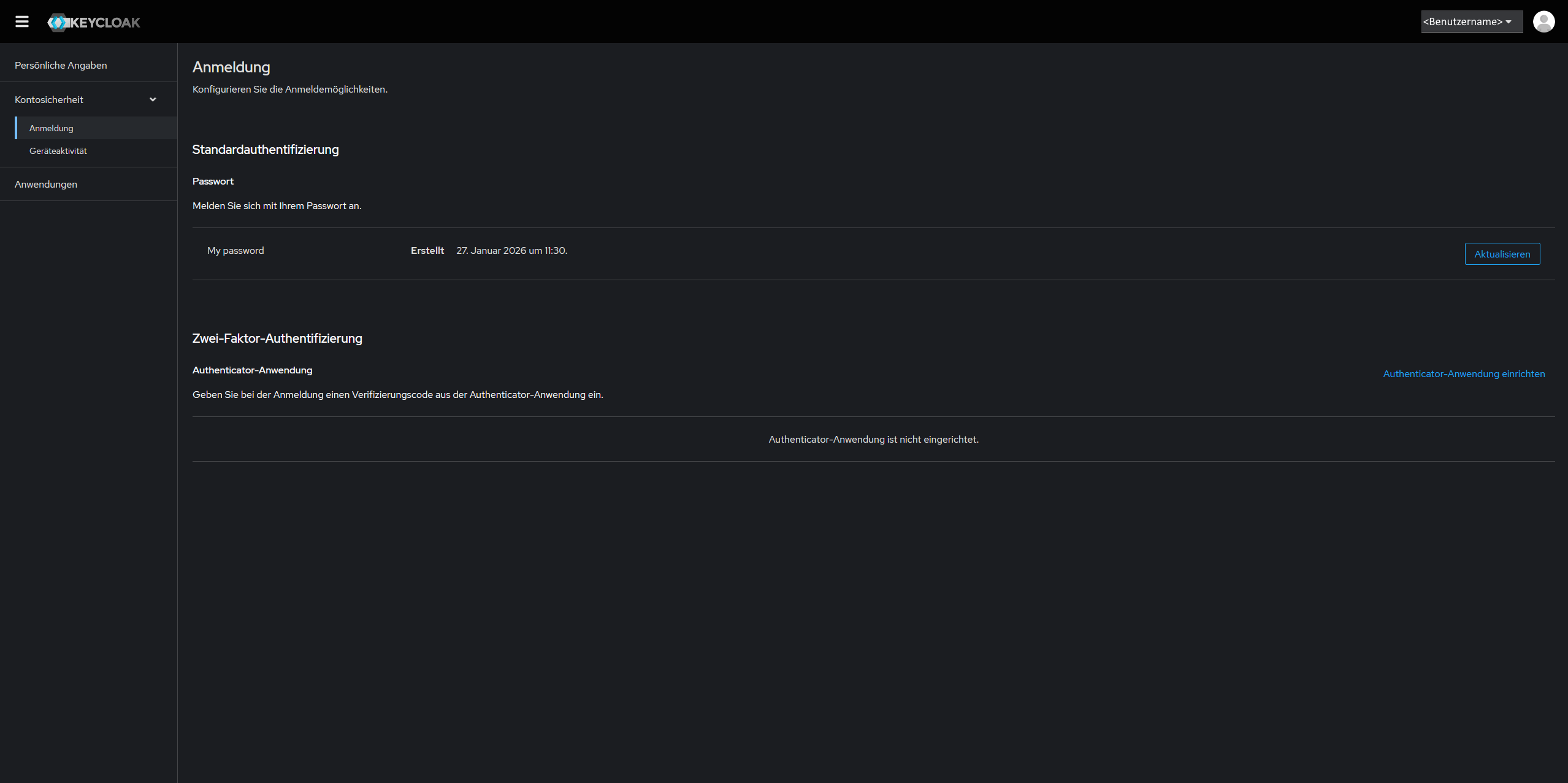This screenshot has width=1568, height=783.
Task: Click the Erstellt label
Action: tap(427, 250)
